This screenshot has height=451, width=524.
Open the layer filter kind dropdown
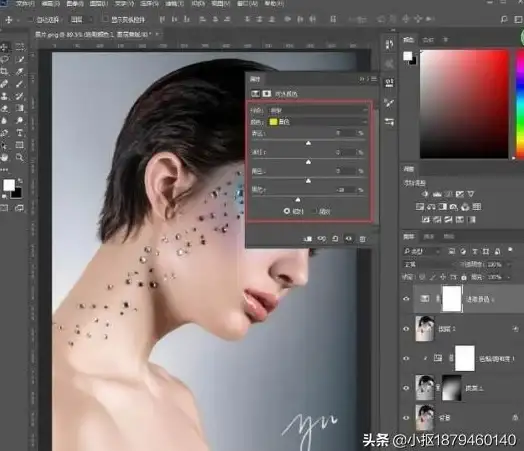[x=422, y=252]
